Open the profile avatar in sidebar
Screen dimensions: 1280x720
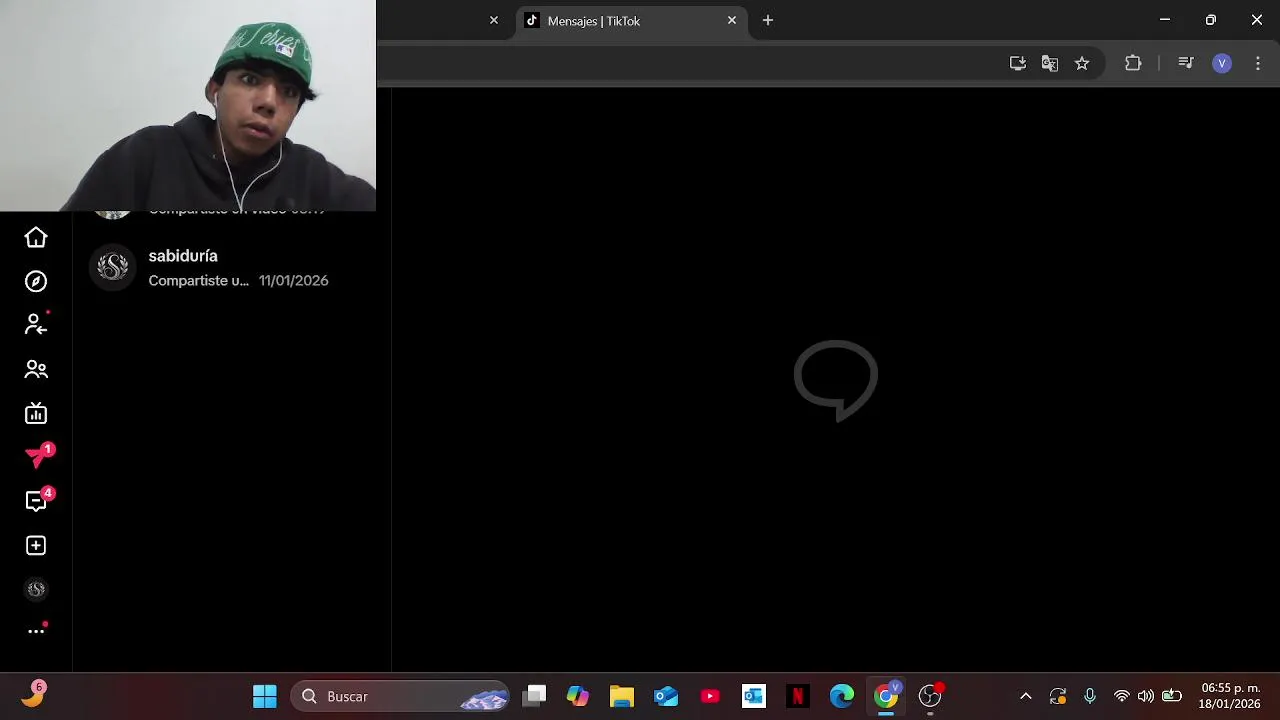[36, 589]
